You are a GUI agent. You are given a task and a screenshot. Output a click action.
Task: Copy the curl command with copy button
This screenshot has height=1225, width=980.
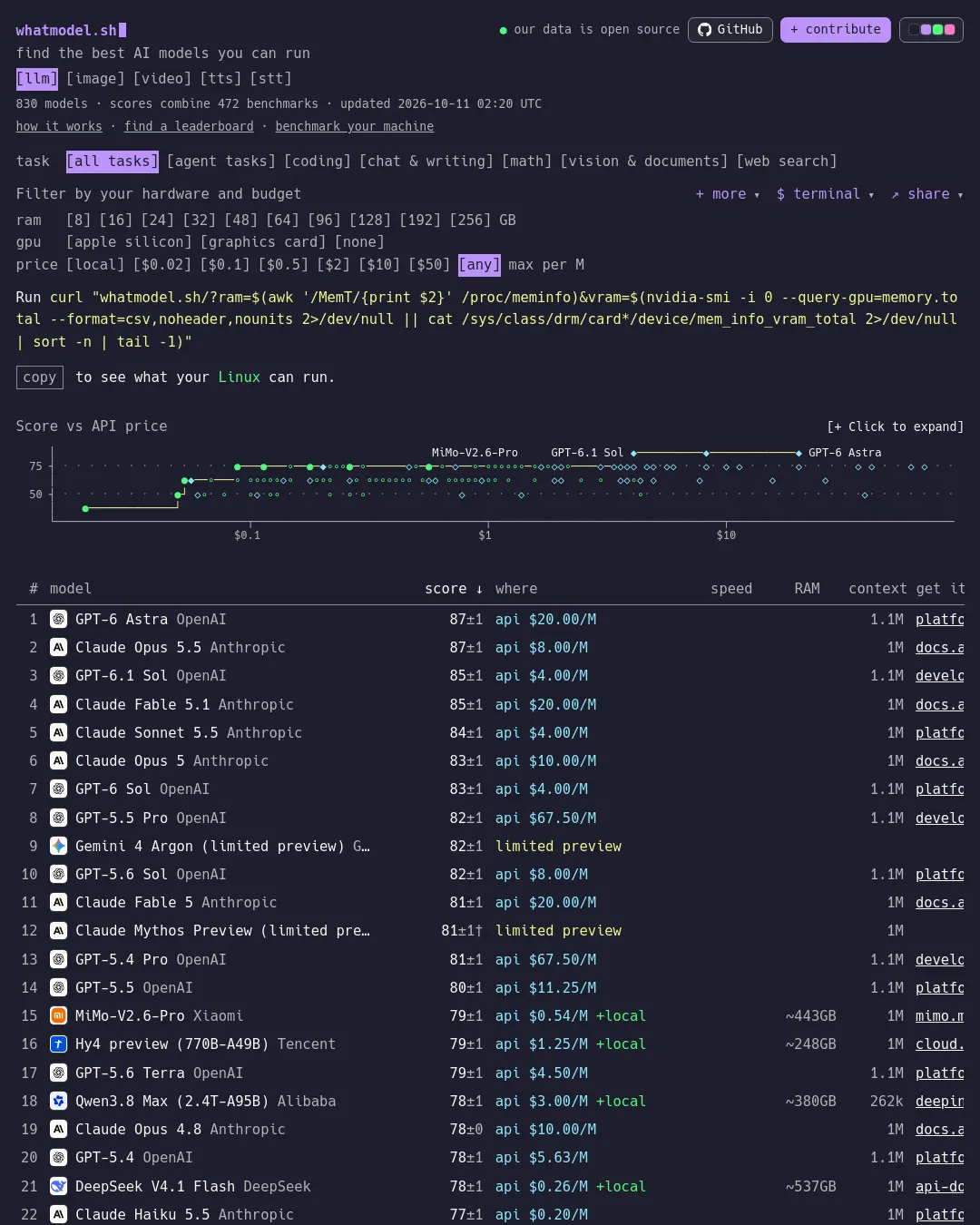40,377
